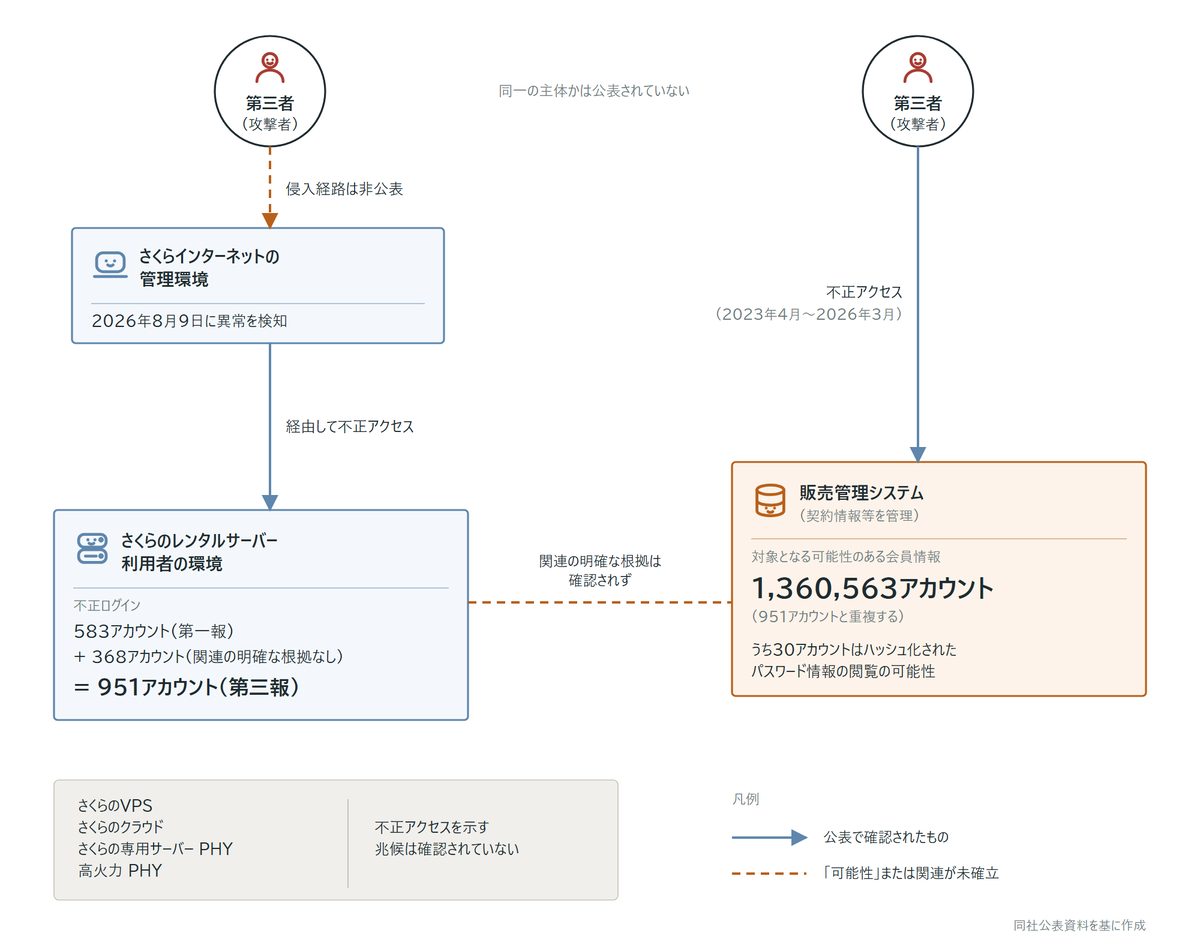Click the 公表で確認されたもの legend label
Screen dimensions: 1200x948
886,837
